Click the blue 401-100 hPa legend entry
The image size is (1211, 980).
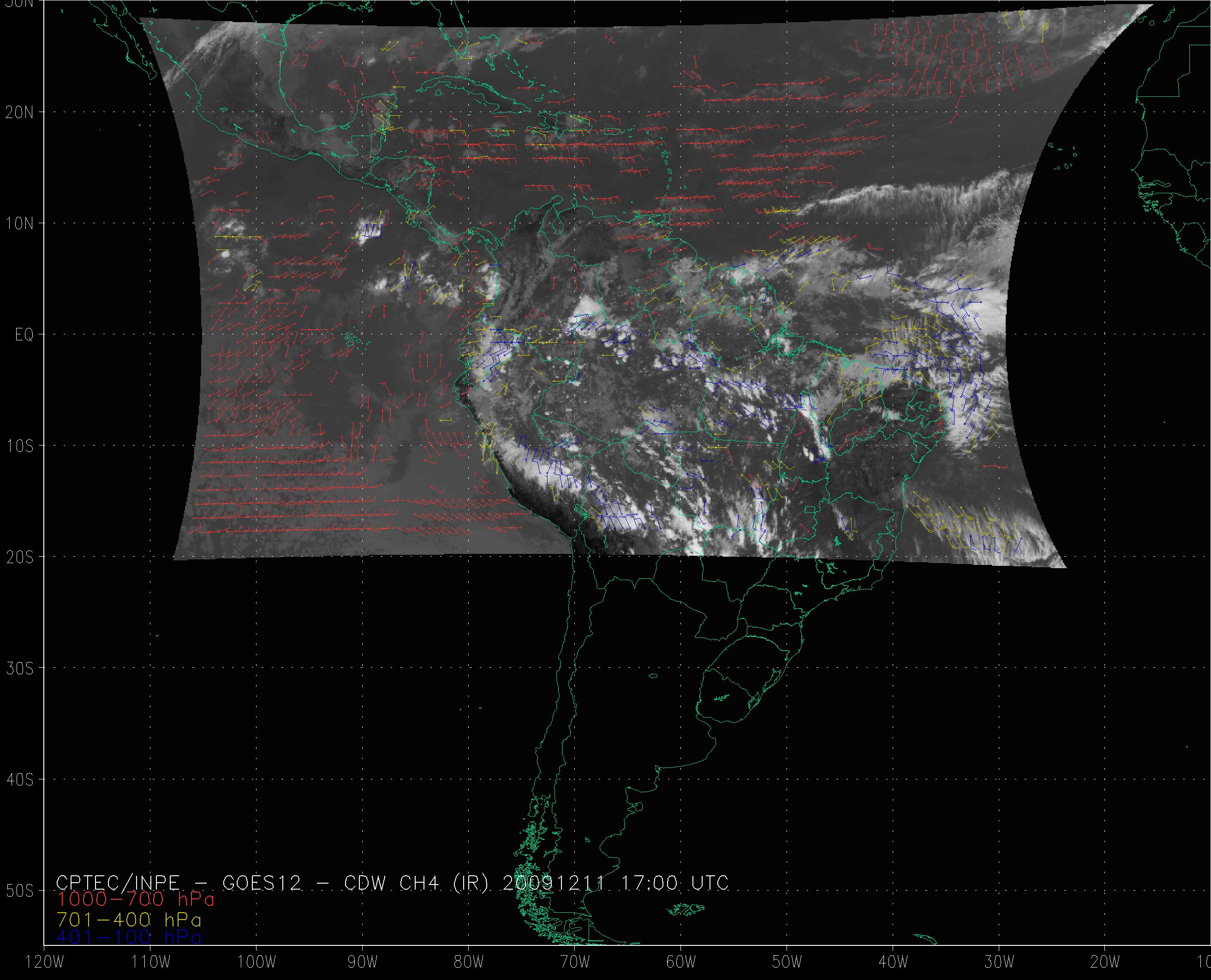click(129, 937)
